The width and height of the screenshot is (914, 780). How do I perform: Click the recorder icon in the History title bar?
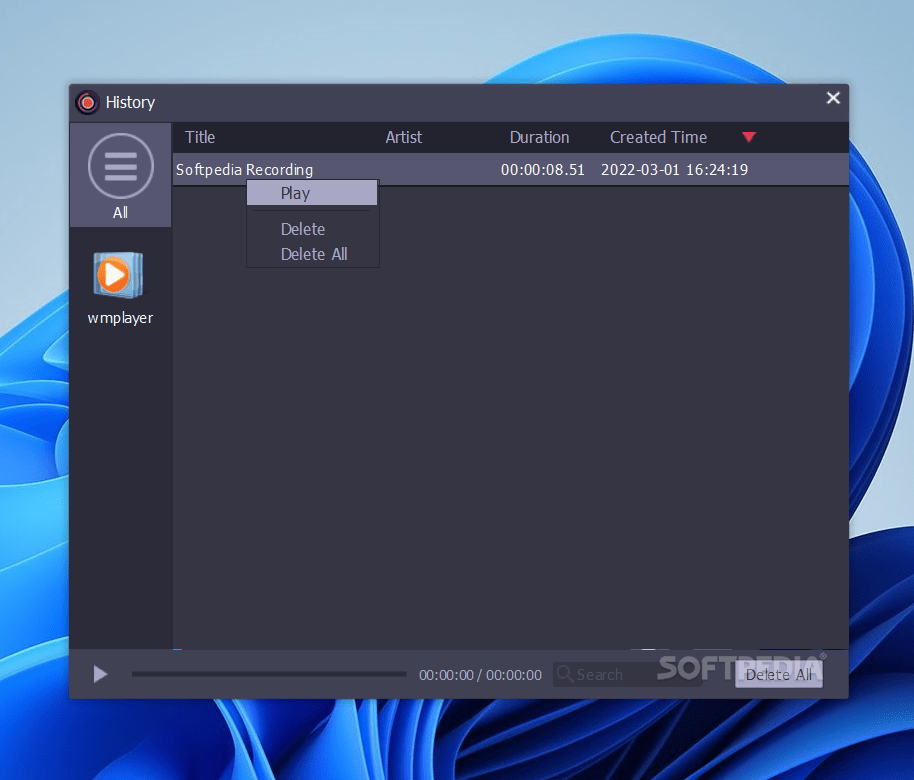[x=87, y=102]
